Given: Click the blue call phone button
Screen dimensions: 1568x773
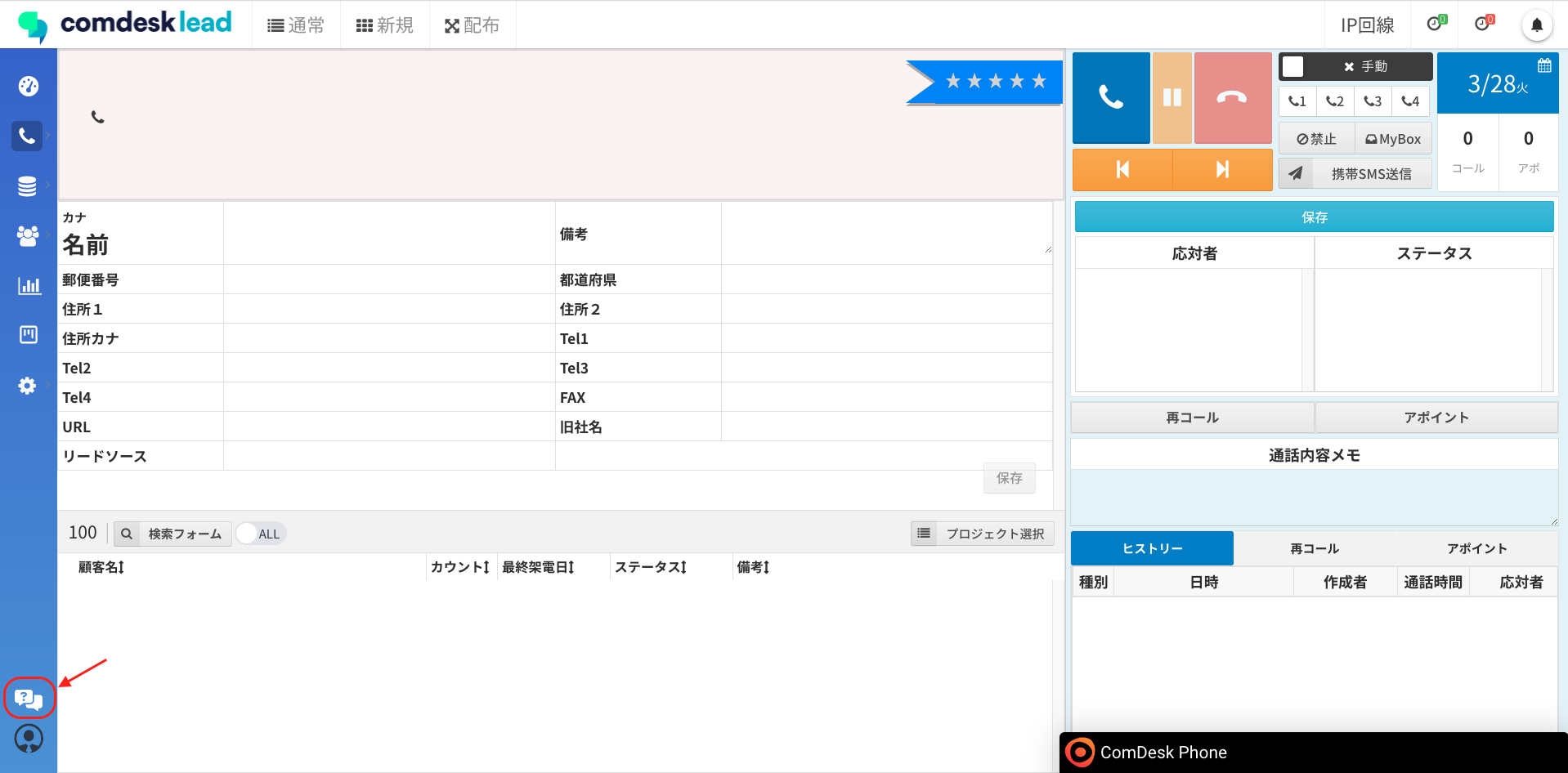Looking at the screenshot, I should [x=1110, y=97].
